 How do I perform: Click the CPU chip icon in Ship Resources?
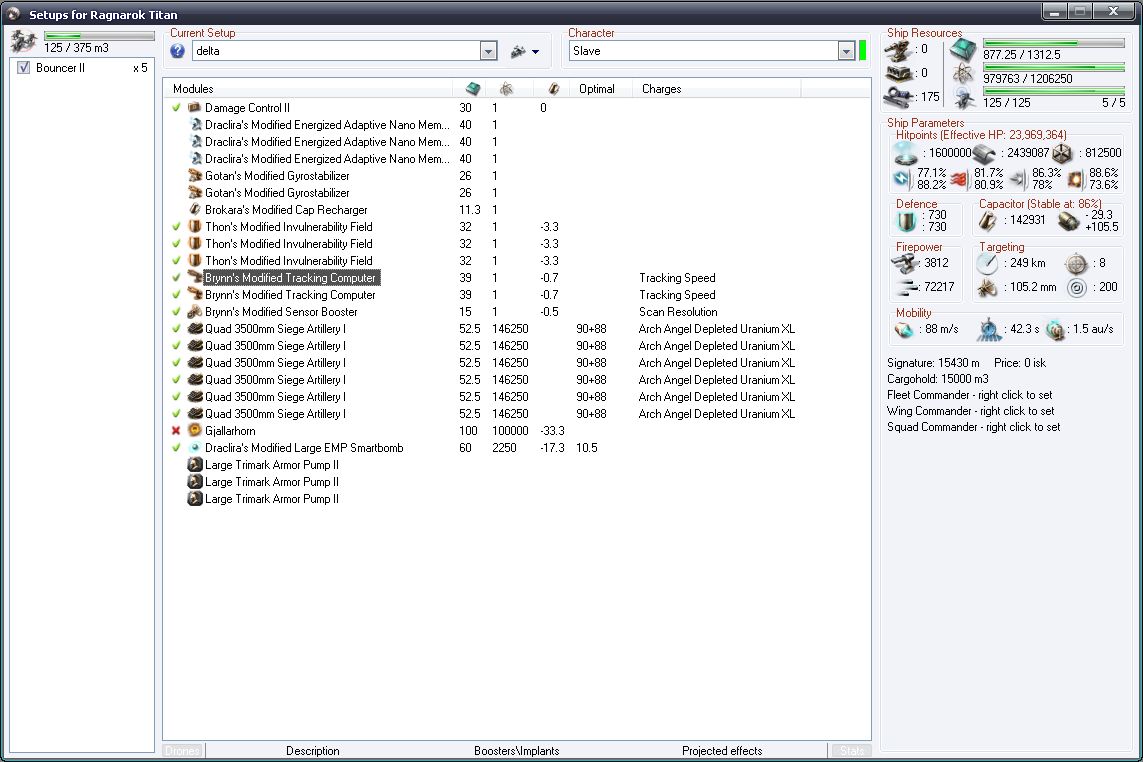[963, 50]
